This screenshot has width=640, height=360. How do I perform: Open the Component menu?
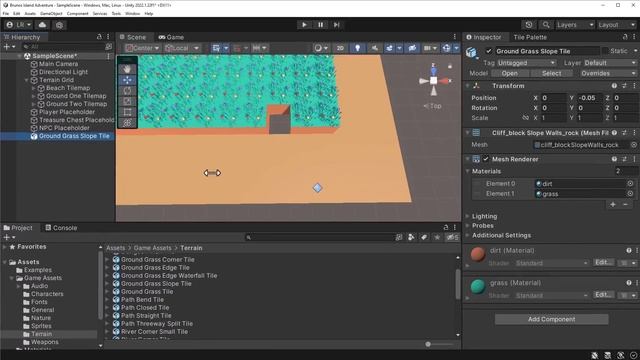point(77,13)
